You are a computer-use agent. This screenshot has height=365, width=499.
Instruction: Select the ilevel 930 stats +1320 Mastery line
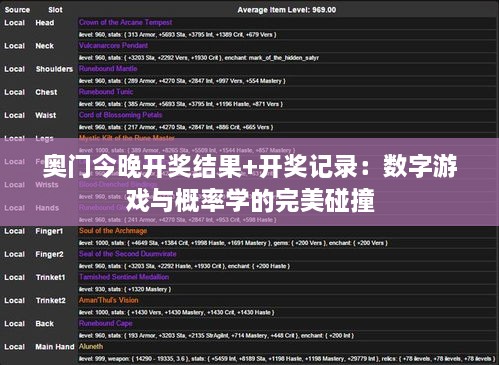125,289
